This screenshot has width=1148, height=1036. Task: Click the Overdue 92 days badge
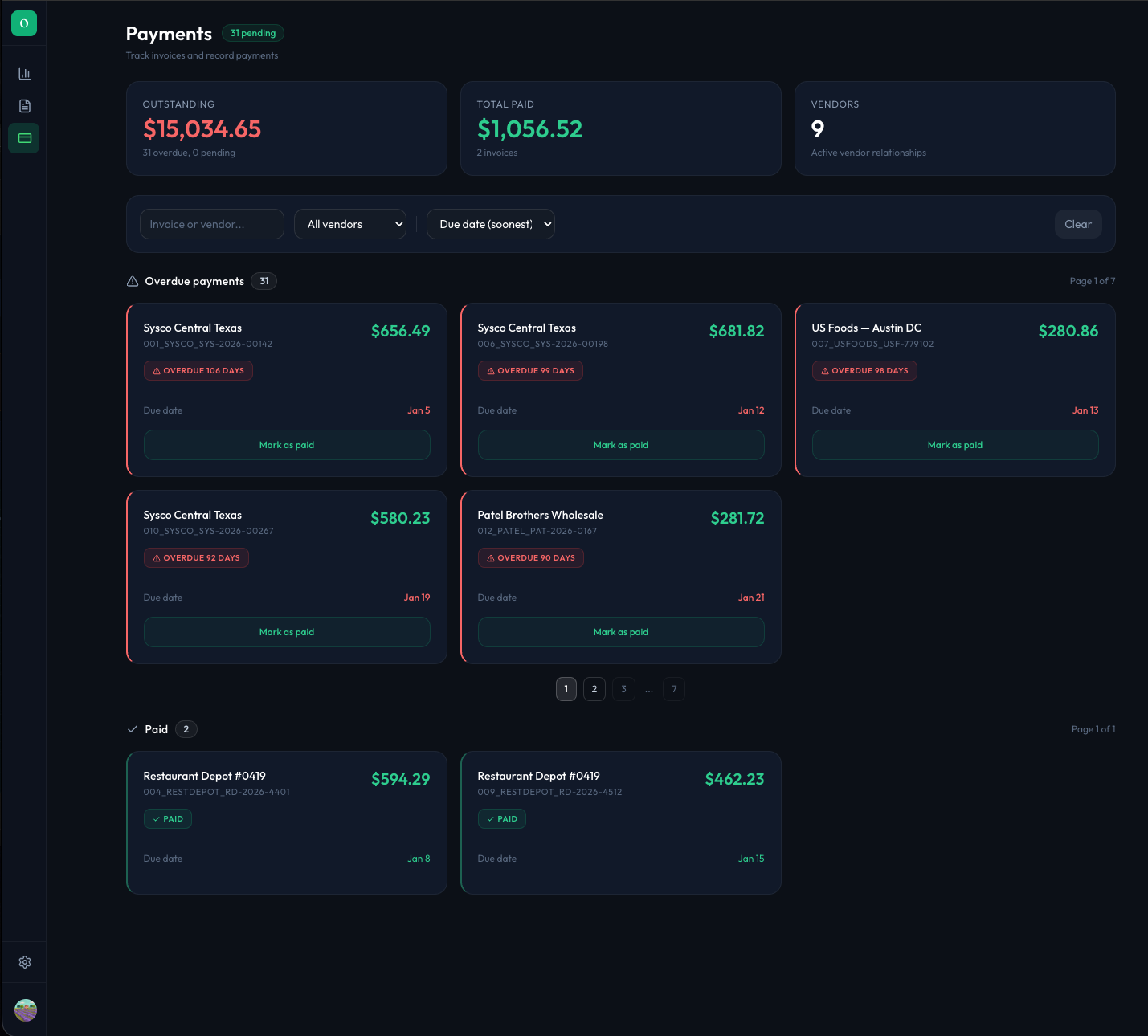(x=196, y=558)
